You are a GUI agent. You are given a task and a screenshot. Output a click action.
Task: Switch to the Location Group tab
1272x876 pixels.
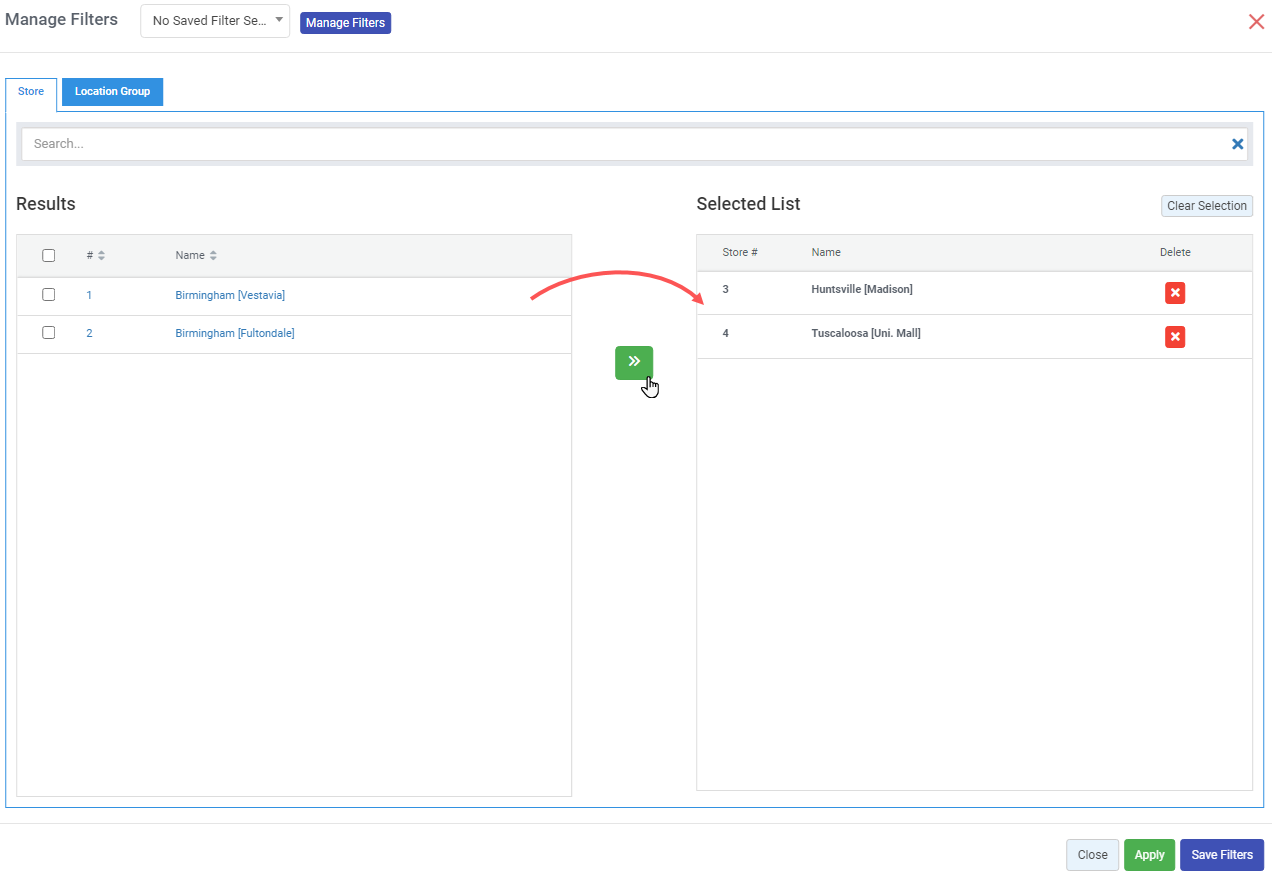click(x=112, y=92)
